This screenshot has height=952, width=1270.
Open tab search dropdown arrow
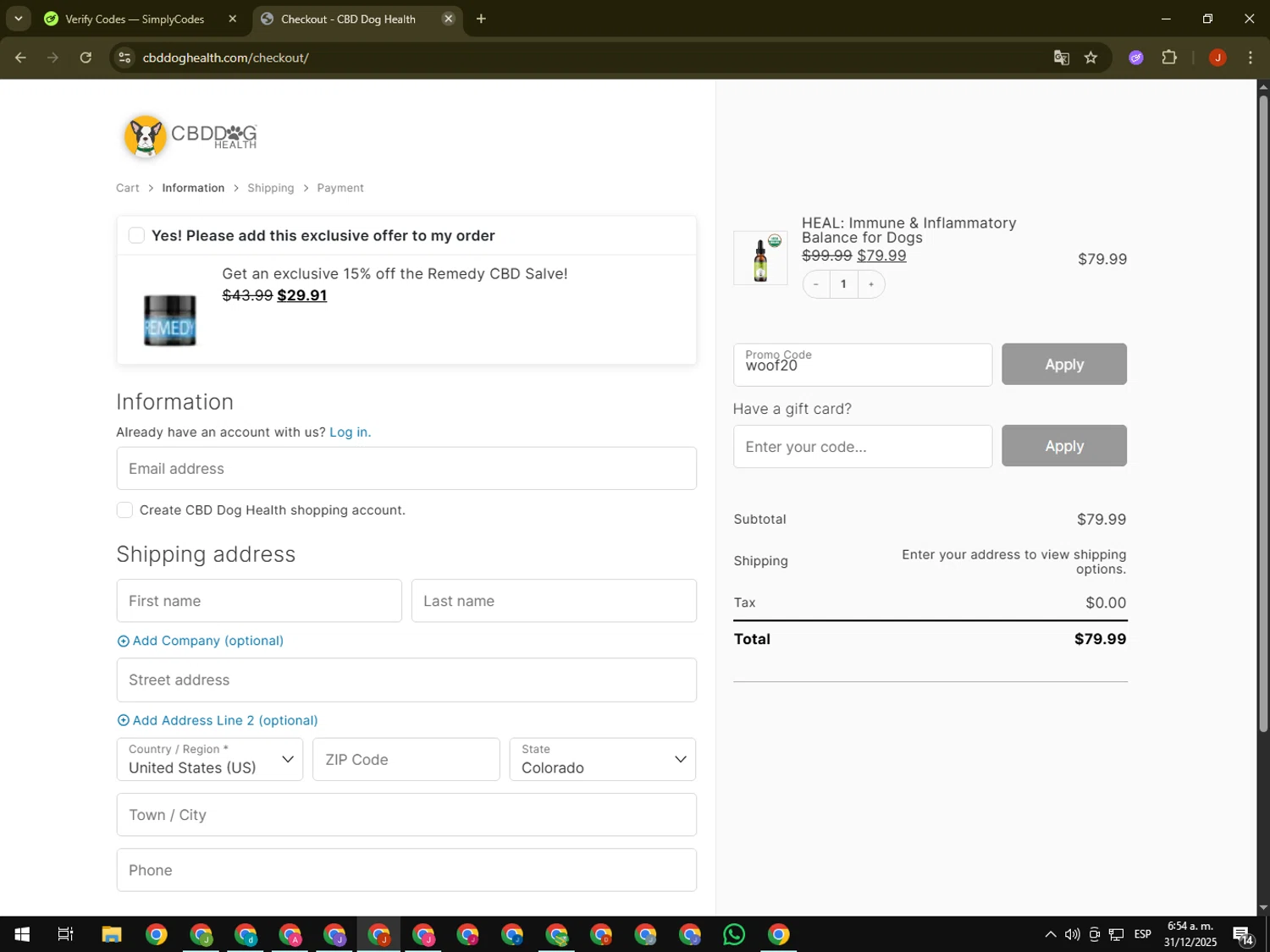(18, 18)
